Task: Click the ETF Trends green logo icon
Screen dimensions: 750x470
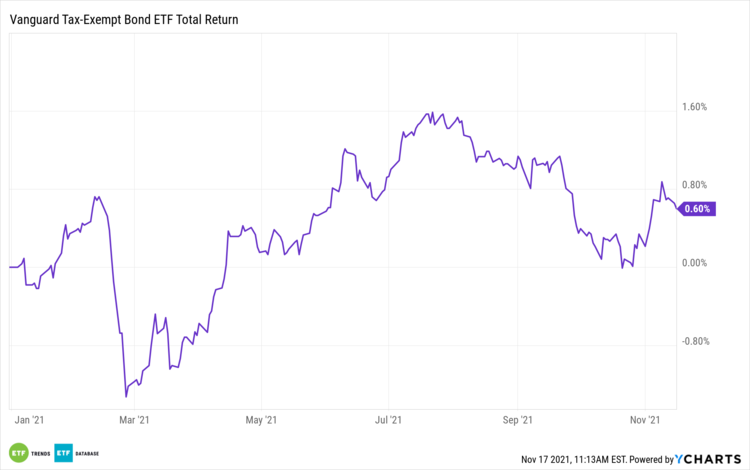Action: [19, 451]
